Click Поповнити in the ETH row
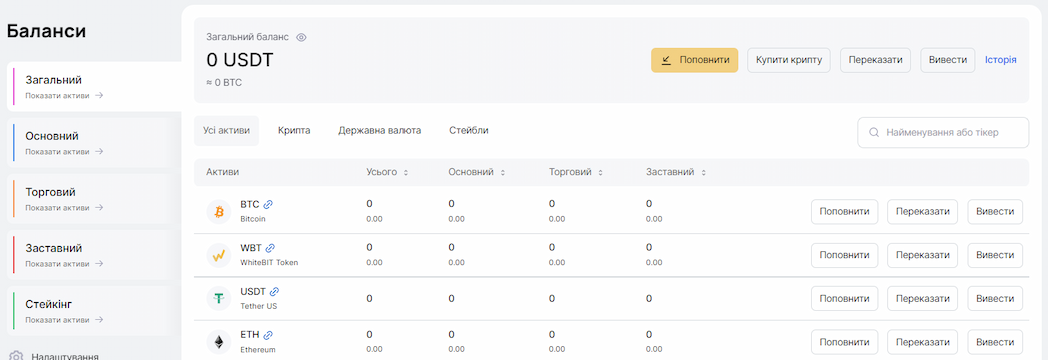1048x360 pixels. pos(844,343)
